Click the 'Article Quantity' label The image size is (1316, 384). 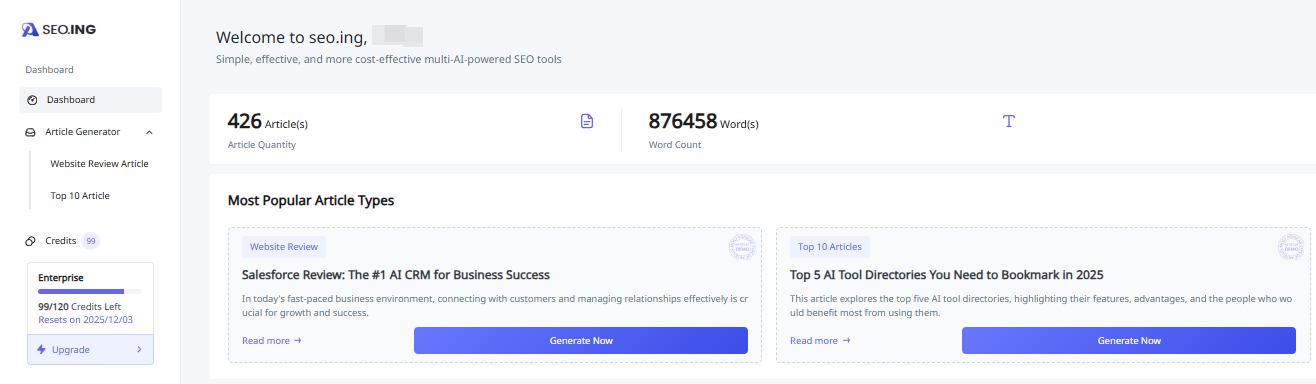pos(262,145)
